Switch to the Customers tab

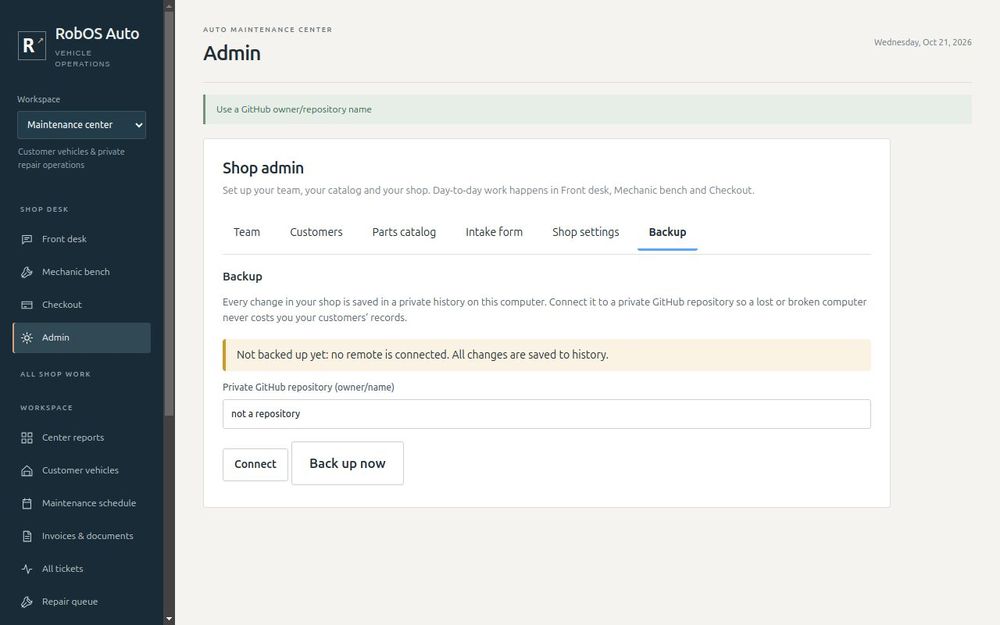click(x=316, y=232)
